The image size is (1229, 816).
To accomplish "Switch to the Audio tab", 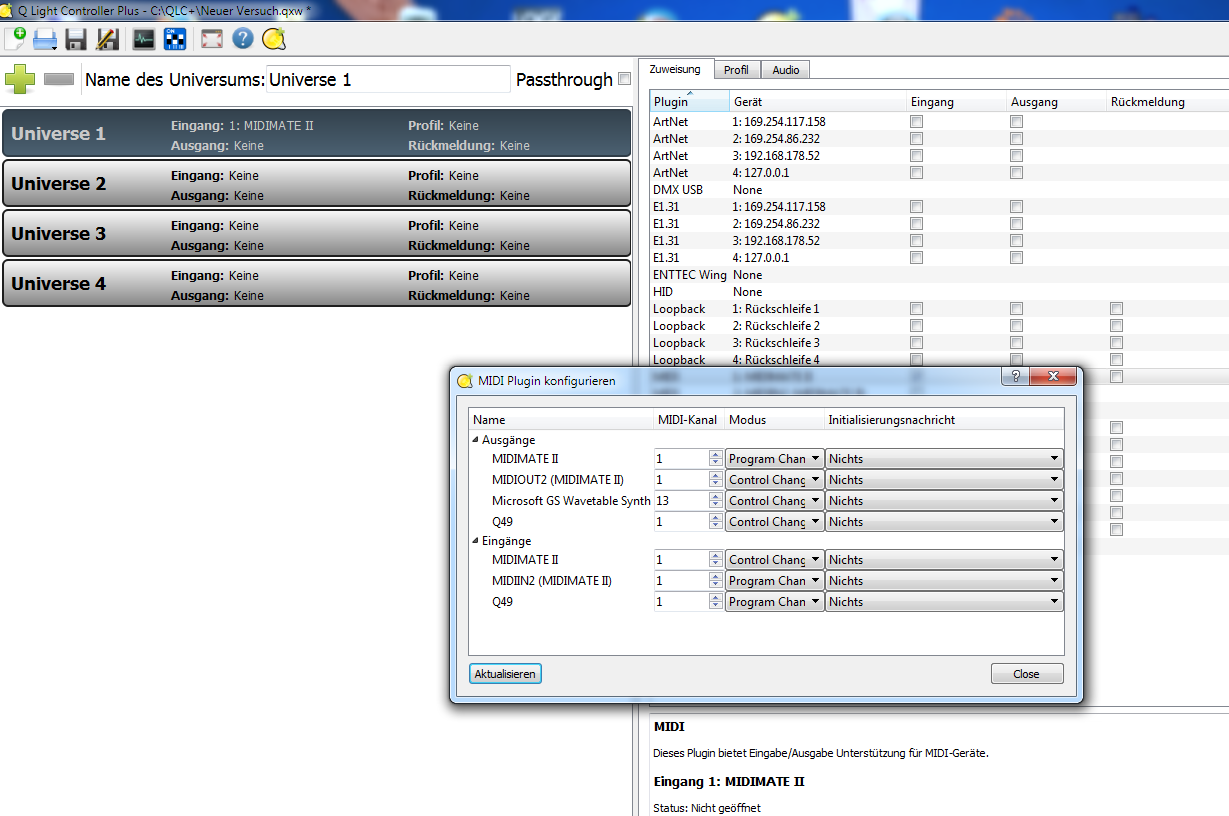I will (x=786, y=70).
